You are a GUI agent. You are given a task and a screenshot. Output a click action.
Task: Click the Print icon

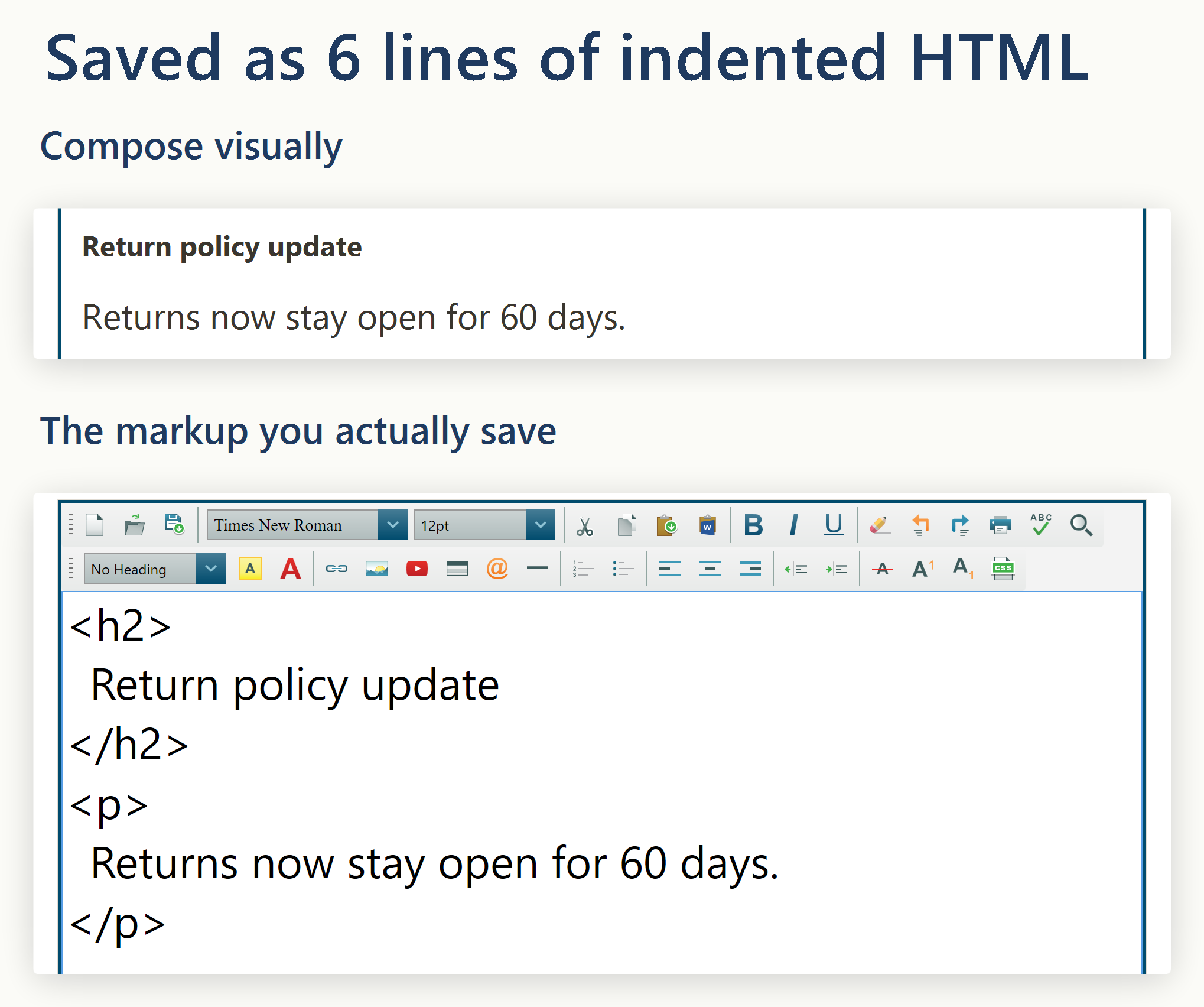pos(1000,525)
